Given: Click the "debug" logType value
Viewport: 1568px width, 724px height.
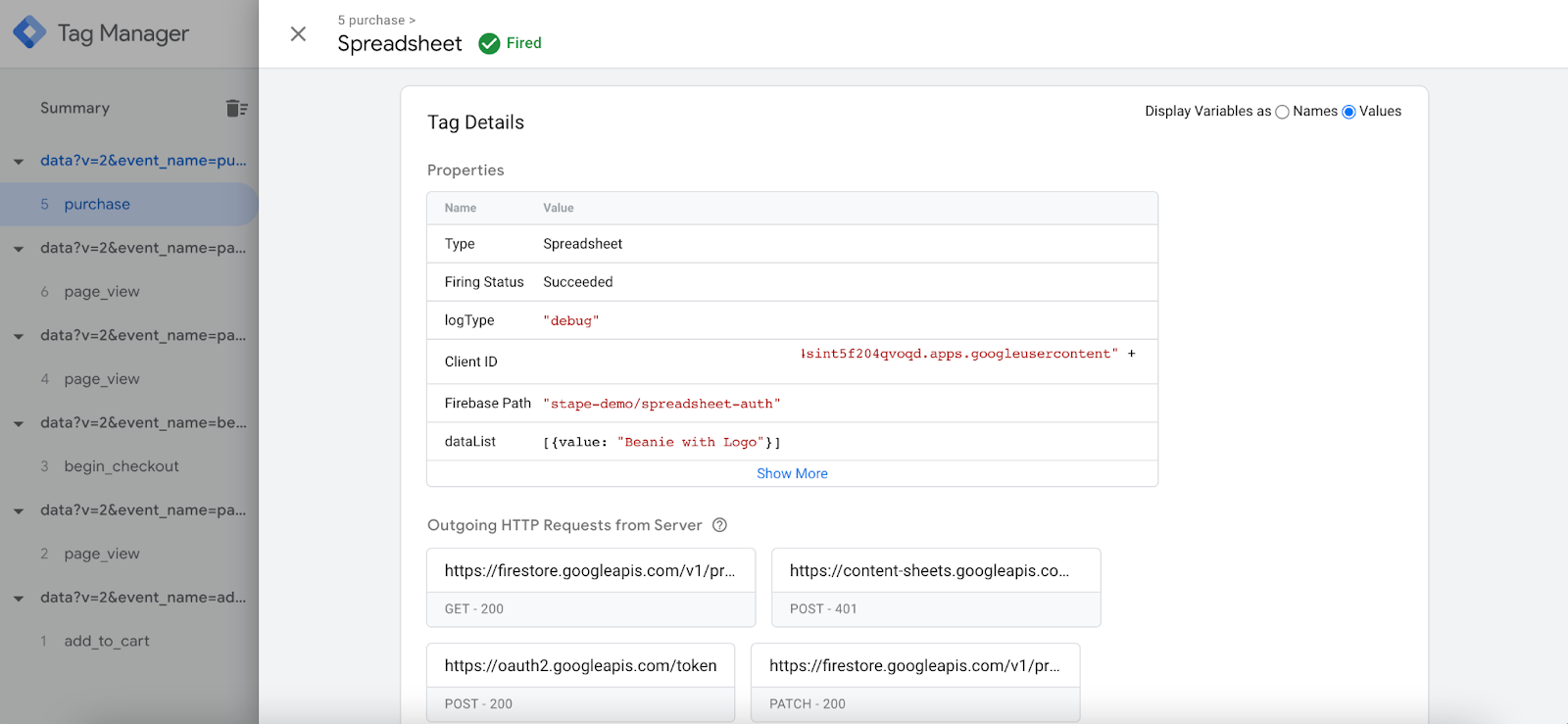Looking at the screenshot, I should (x=570, y=320).
